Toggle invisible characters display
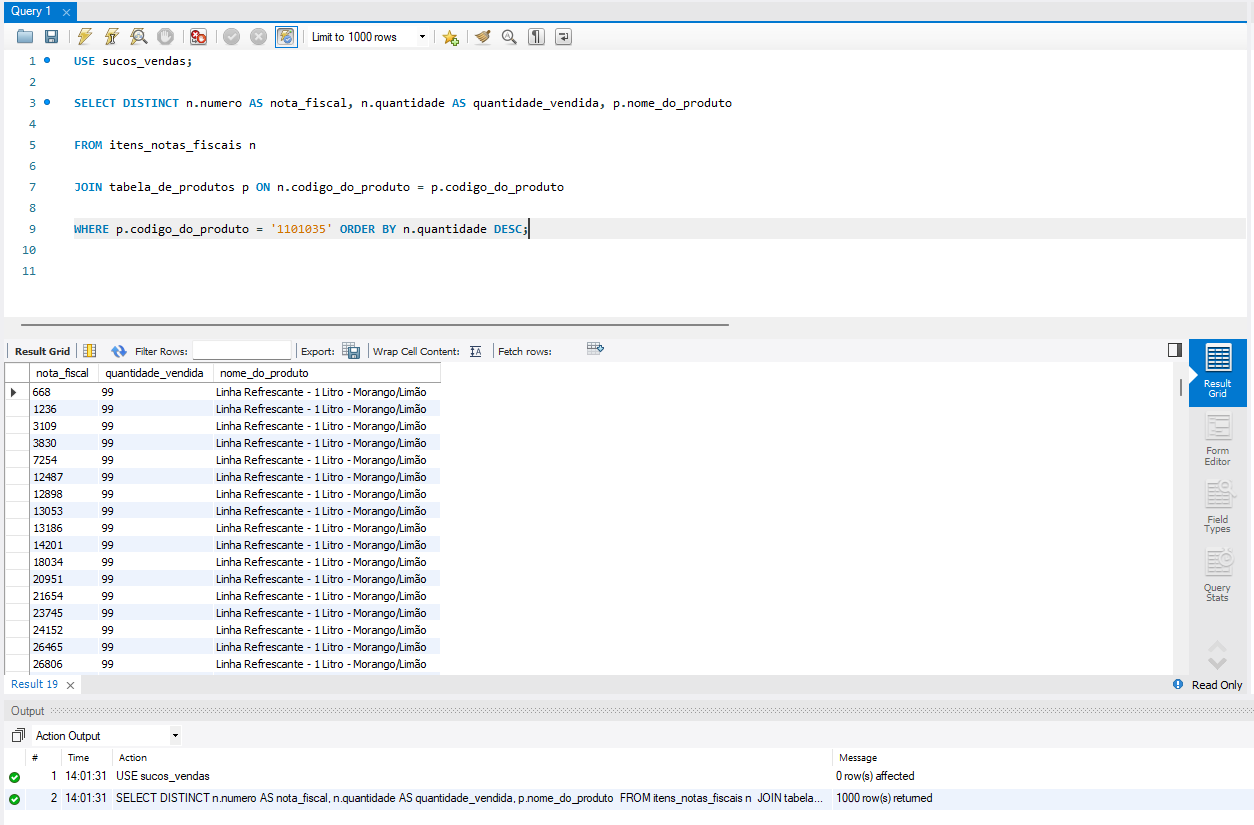 537,37
